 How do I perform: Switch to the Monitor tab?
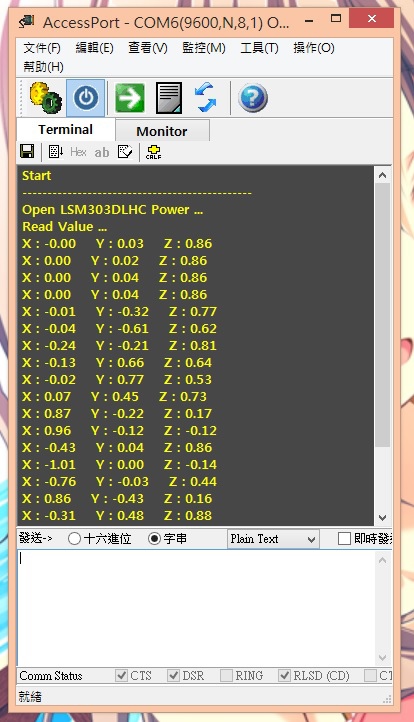(162, 131)
